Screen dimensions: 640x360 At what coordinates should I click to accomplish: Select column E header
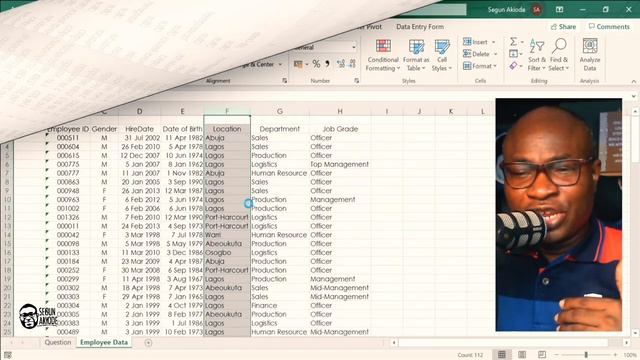tap(182, 111)
